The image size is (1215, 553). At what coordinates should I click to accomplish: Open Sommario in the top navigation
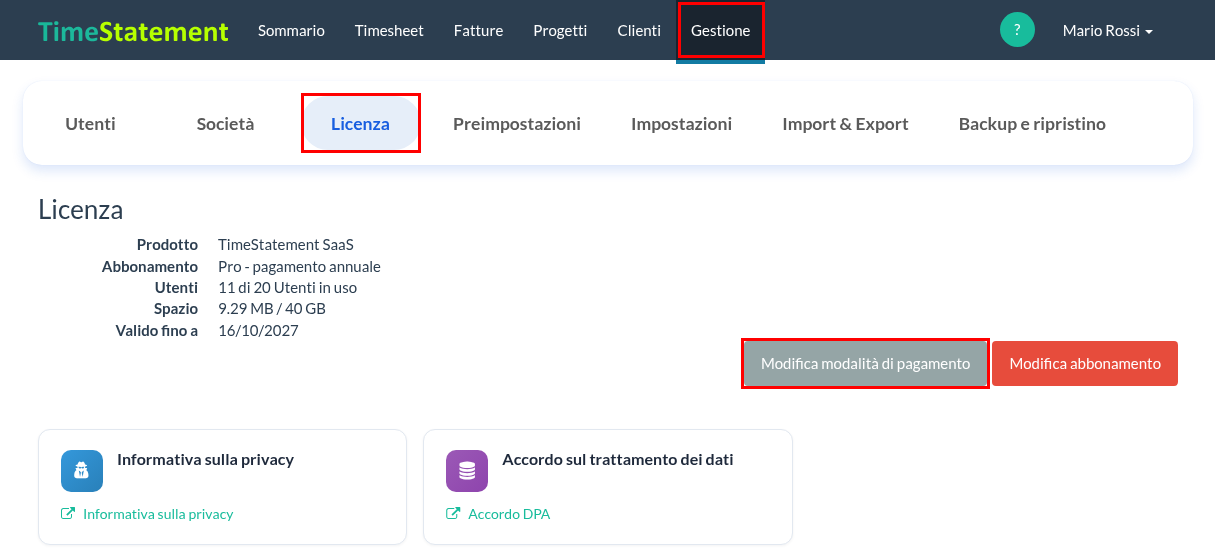click(291, 31)
